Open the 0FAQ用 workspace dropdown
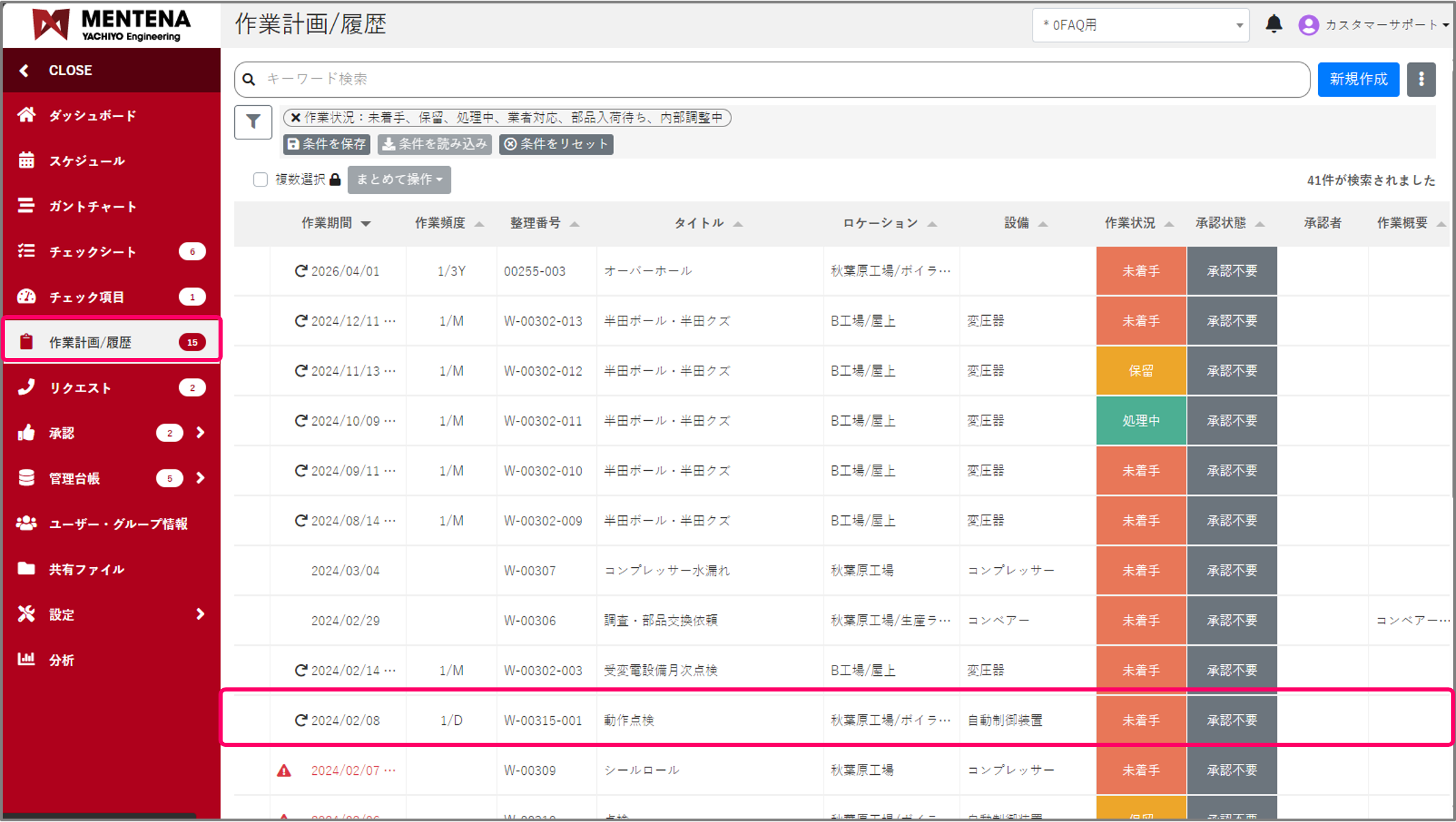The image size is (1456, 822). (1140, 25)
